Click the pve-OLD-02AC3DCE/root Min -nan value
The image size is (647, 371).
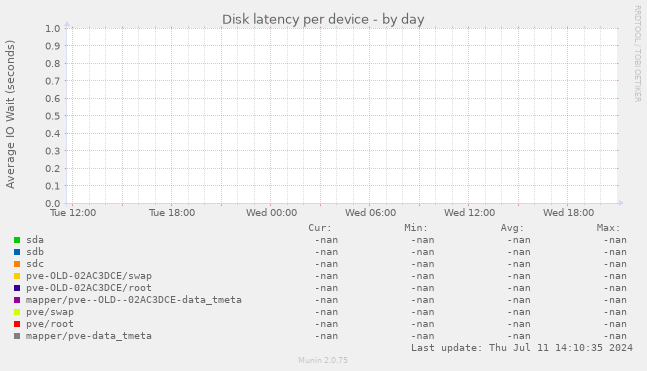[x=423, y=288]
